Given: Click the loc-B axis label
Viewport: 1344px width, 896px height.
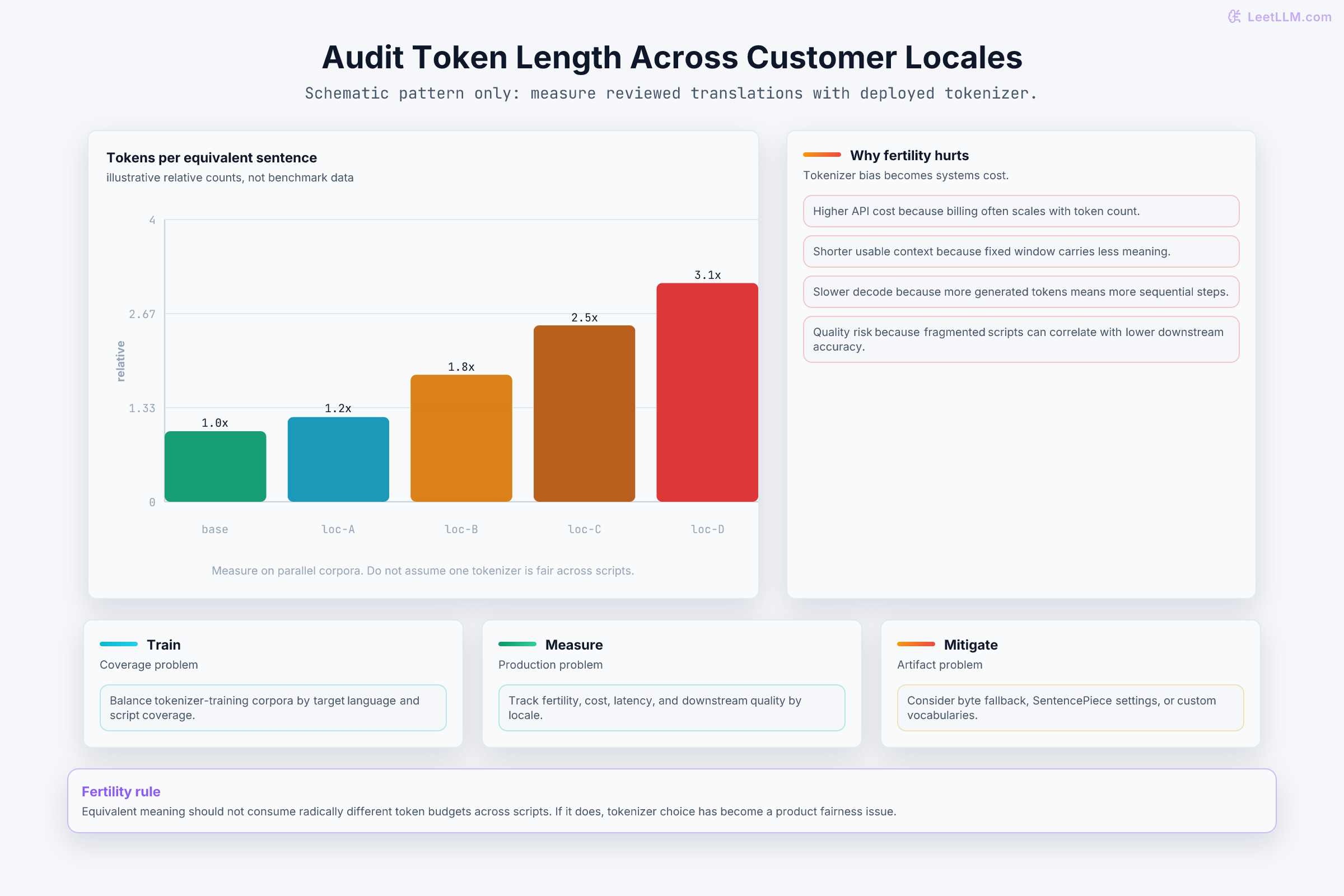Looking at the screenshot, I should (461, 530).
